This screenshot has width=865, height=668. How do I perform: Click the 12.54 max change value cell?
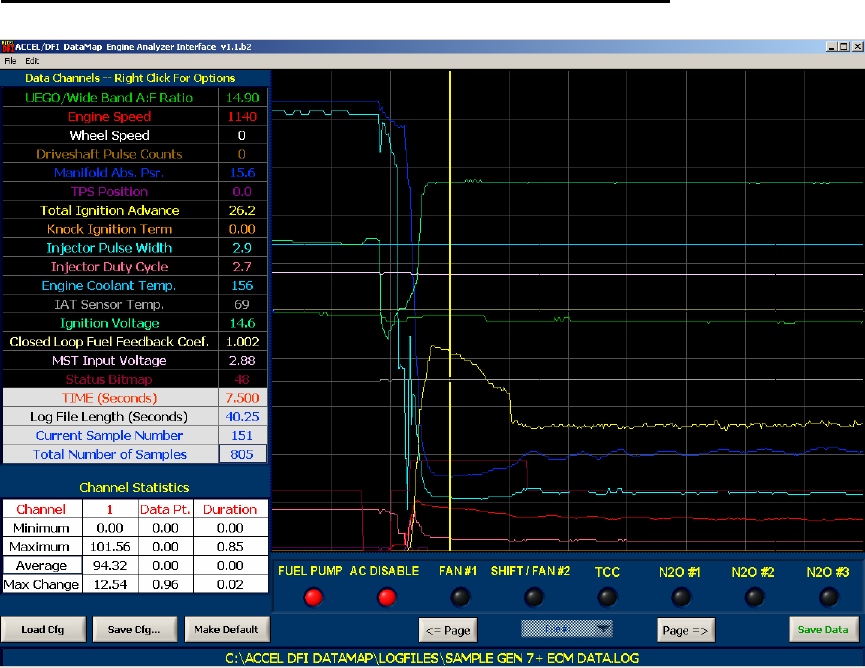tap(110, 584)
